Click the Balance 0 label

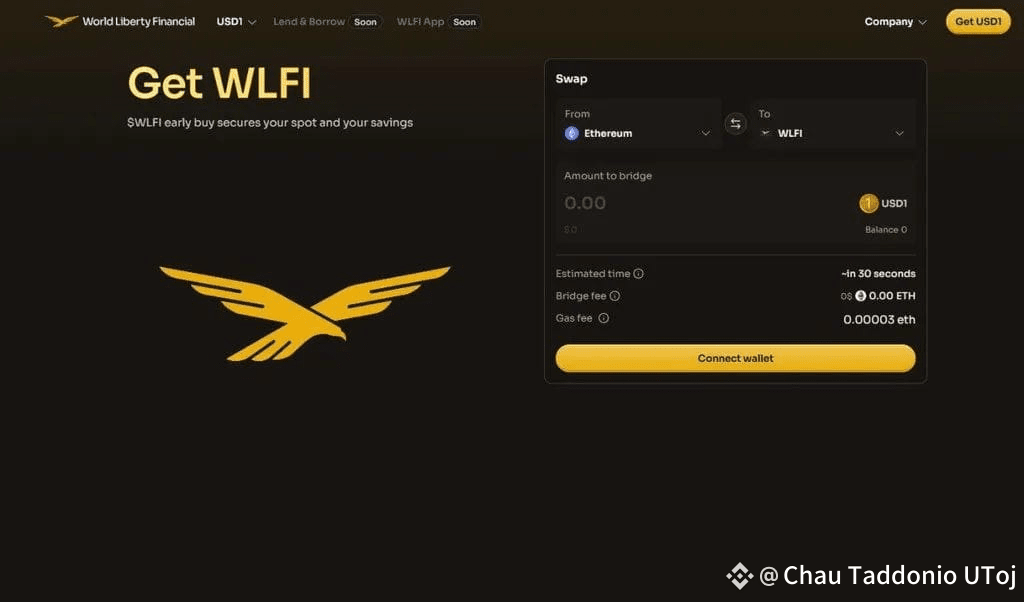tap(886, 230)
